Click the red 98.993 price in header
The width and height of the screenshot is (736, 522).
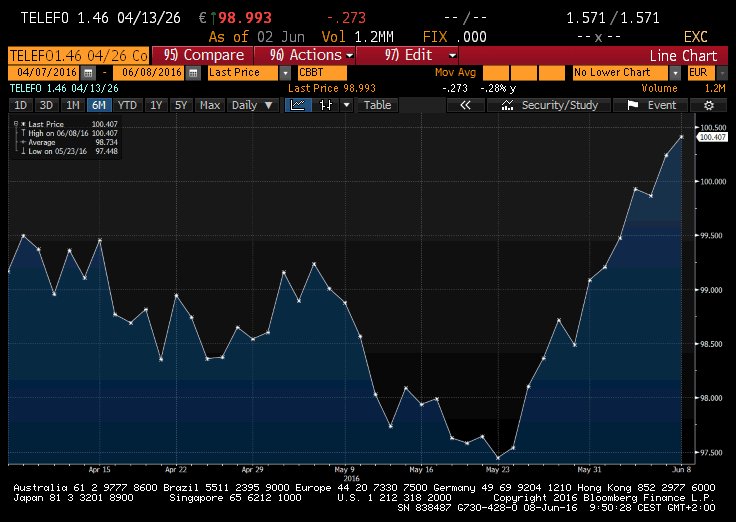245,18
